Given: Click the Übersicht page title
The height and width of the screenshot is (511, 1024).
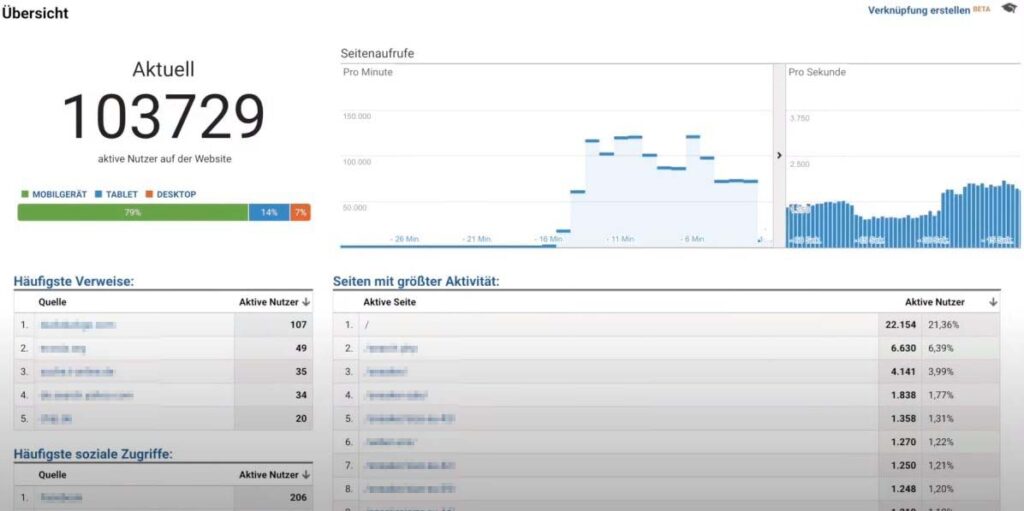Looking at the screenshot, I should point(35,12).
